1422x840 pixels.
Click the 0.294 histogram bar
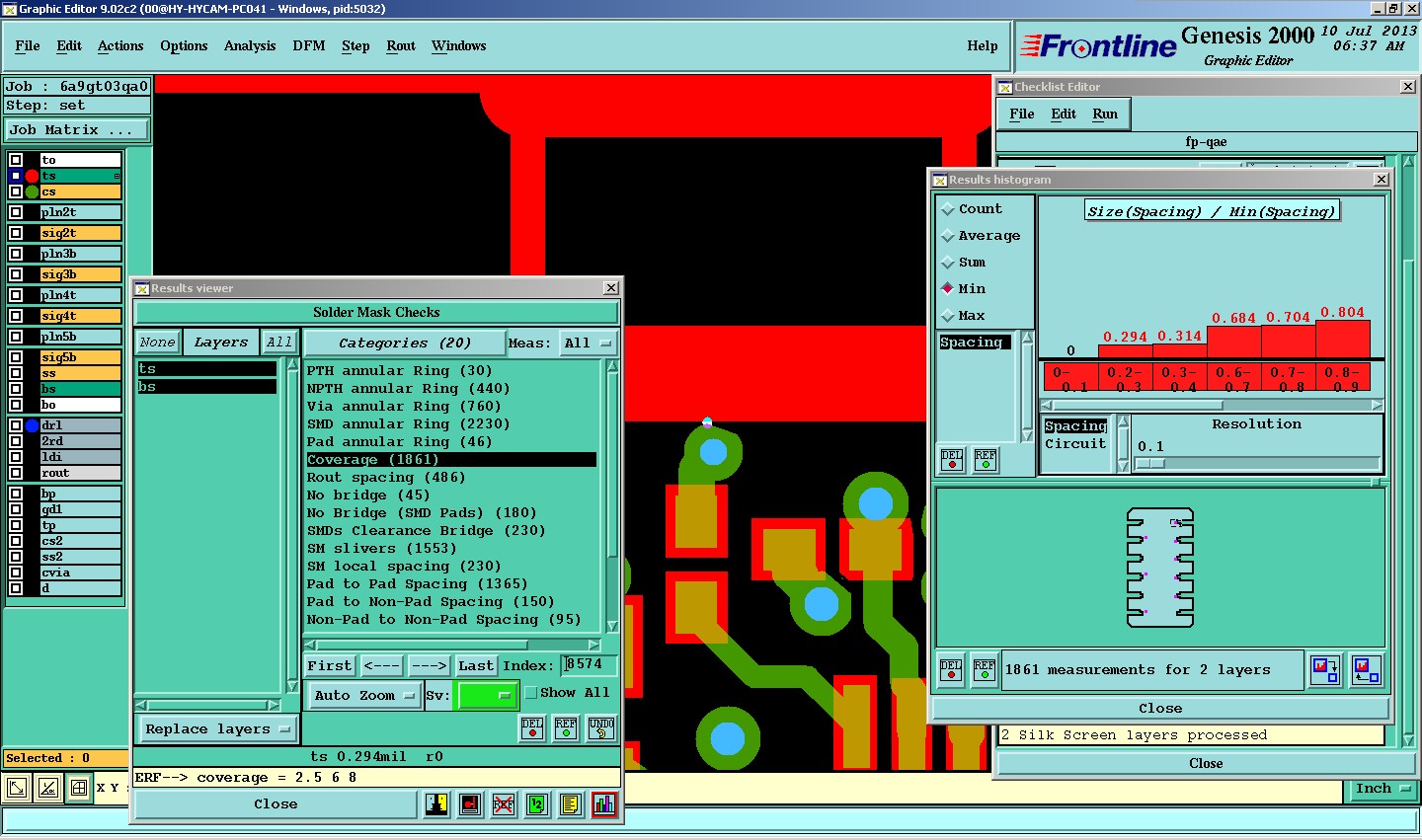pos(1126,350)
